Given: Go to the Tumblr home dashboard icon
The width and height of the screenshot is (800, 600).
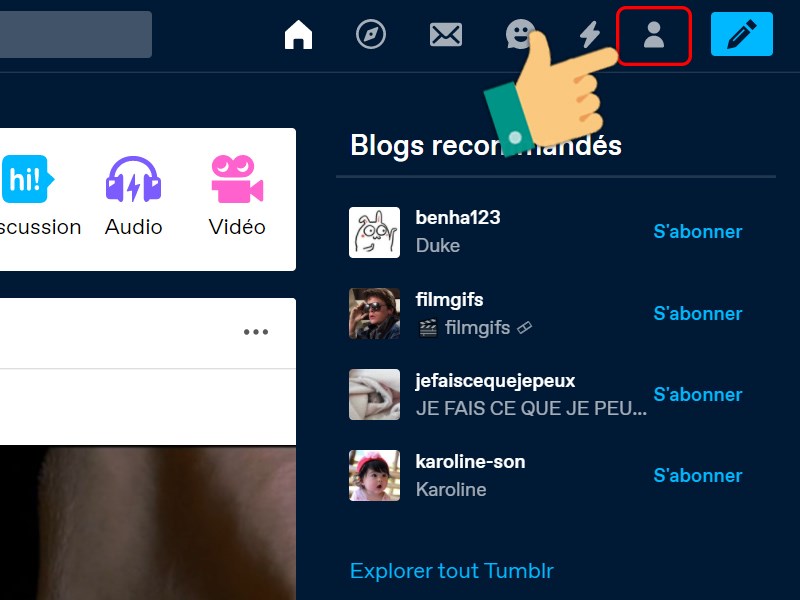Looking at the screenshot, I should click(x=298, y=35).
